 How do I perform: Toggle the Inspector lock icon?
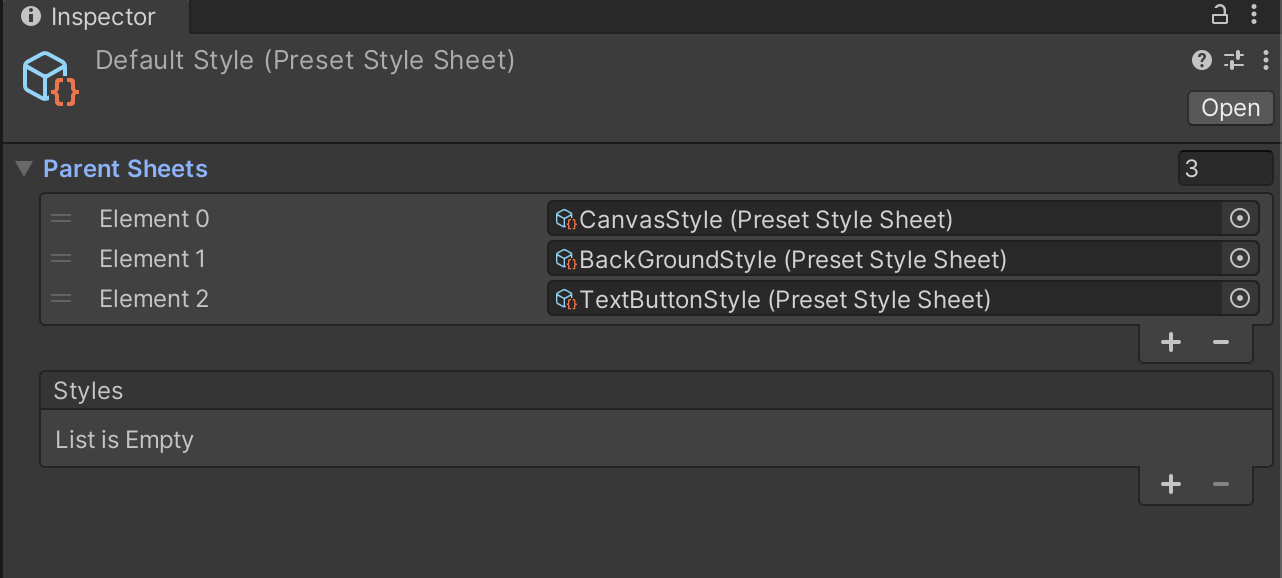coord(1218,15)
